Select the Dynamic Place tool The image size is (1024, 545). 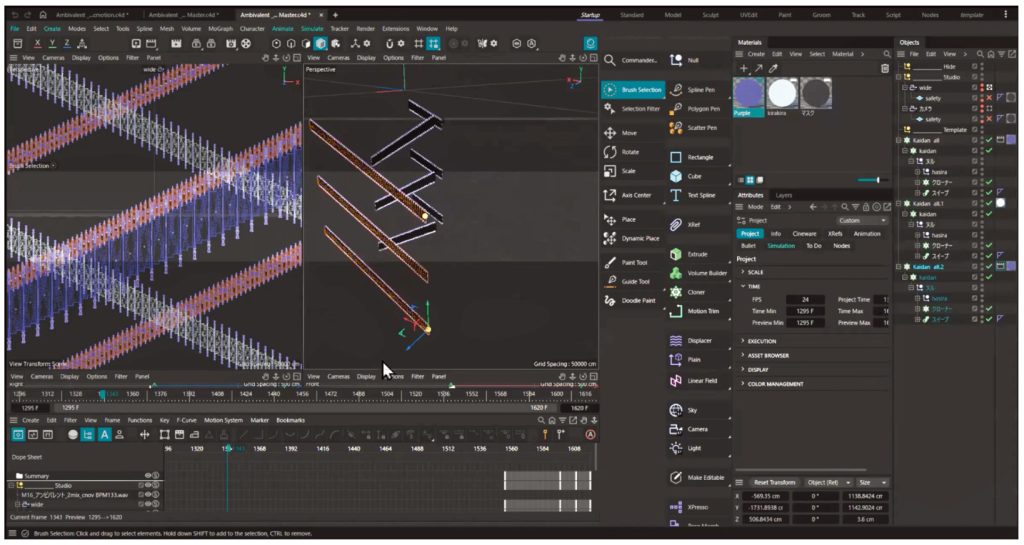pos(632,239)
